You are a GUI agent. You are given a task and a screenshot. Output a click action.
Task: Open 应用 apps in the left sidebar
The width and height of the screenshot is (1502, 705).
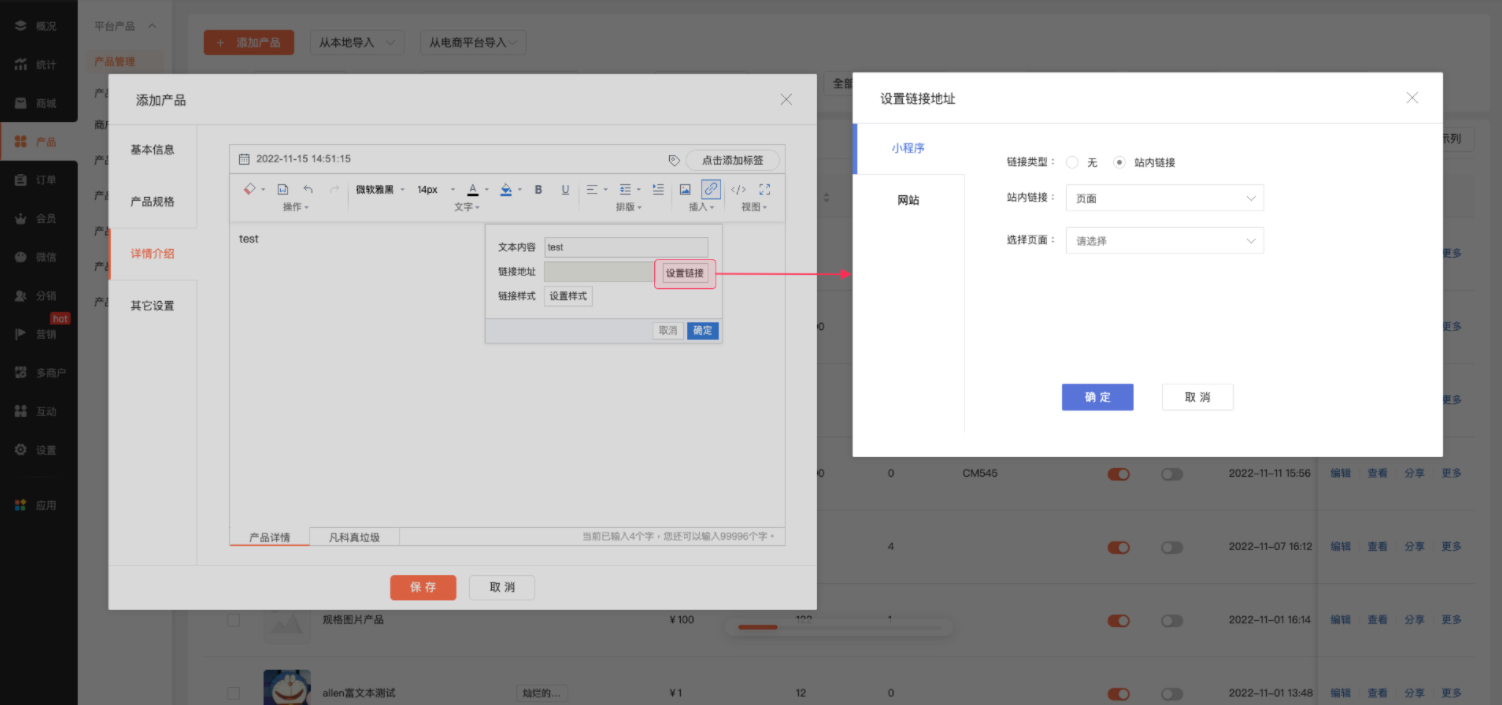point(38,505)
